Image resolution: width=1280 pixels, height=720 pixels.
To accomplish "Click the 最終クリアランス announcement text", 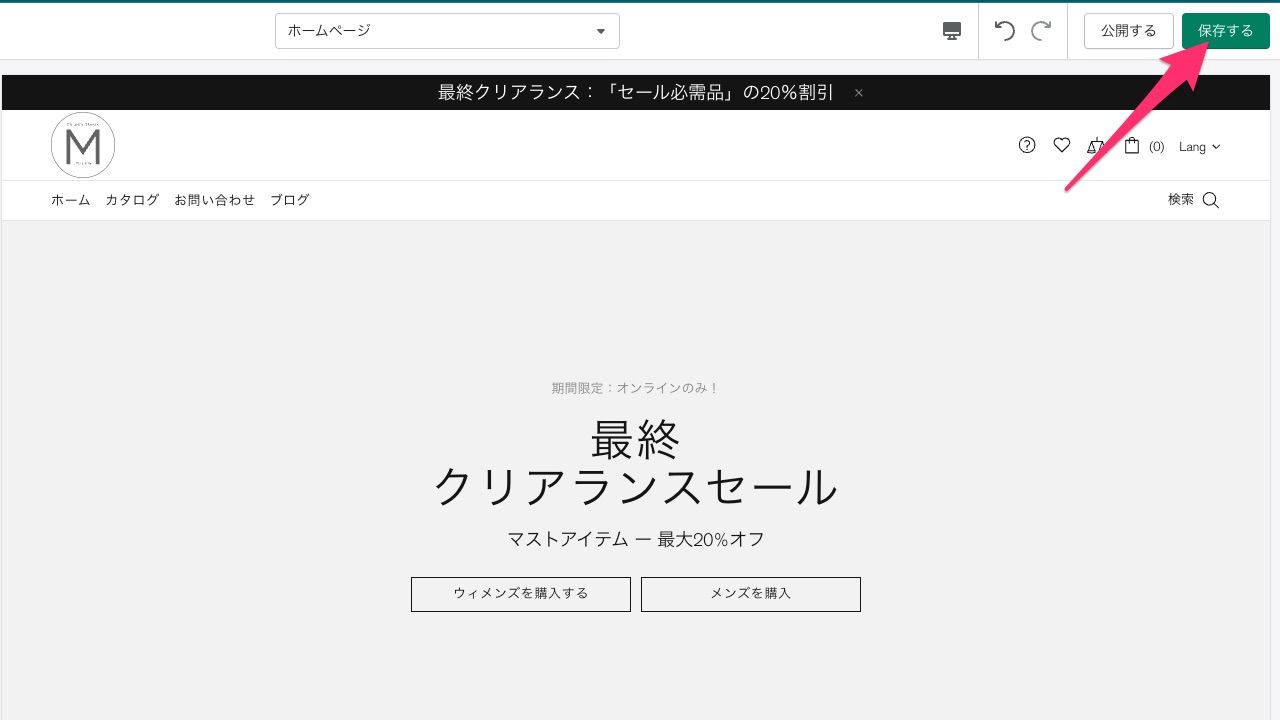I will coord(636,93).
